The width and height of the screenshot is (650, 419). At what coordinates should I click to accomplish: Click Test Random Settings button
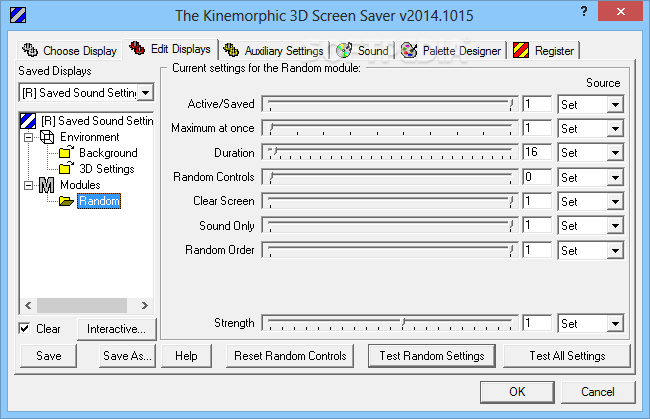tap(432, 356)
